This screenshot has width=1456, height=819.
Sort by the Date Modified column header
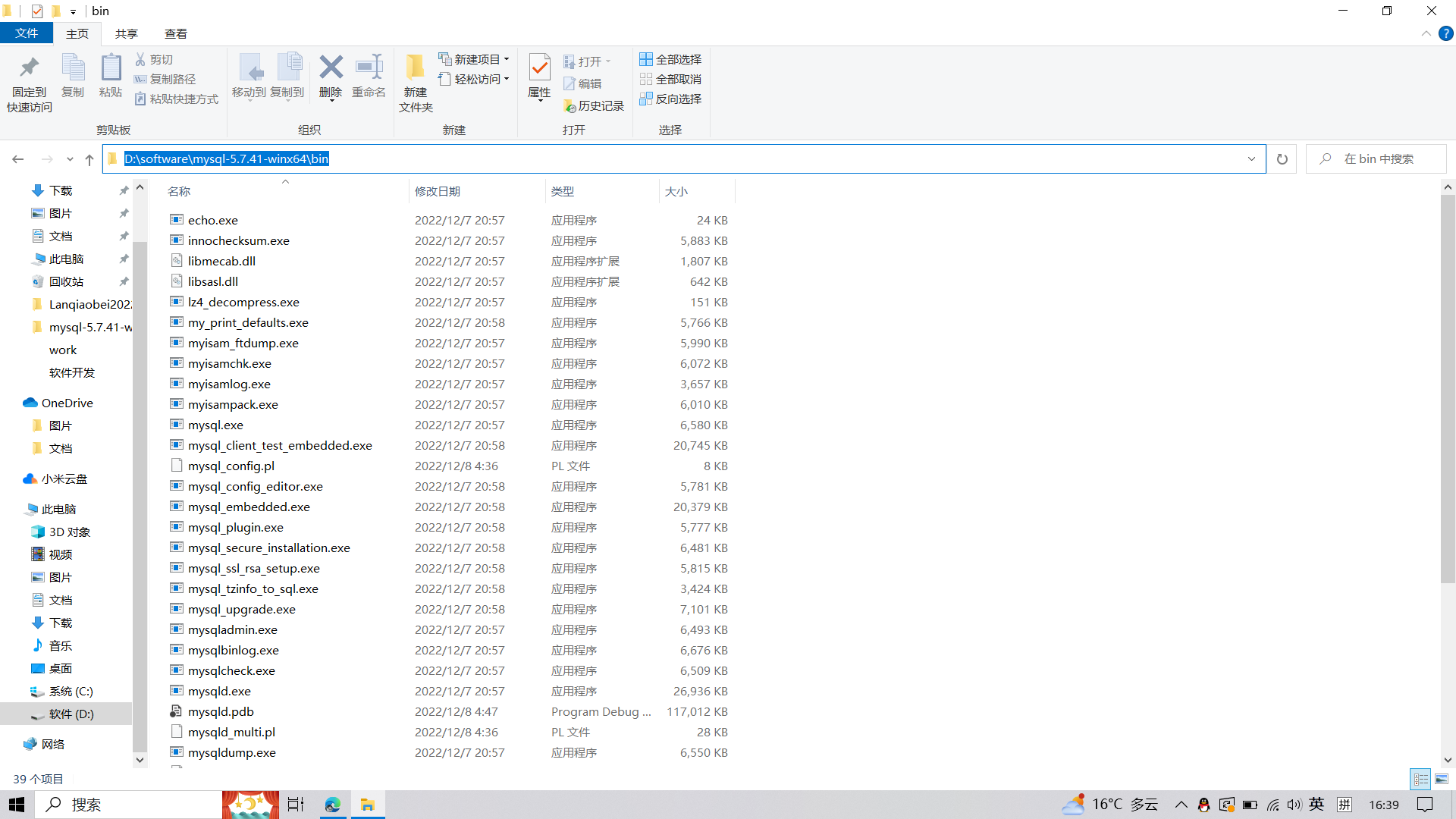point(477,191)
